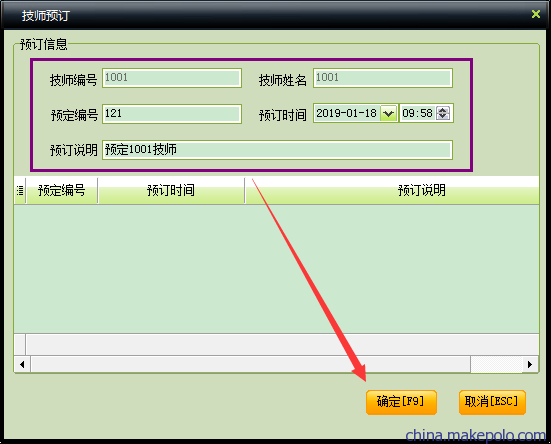Click the scrollbar left arrow
Screen dimensions: 551x444
coord(22,364)
